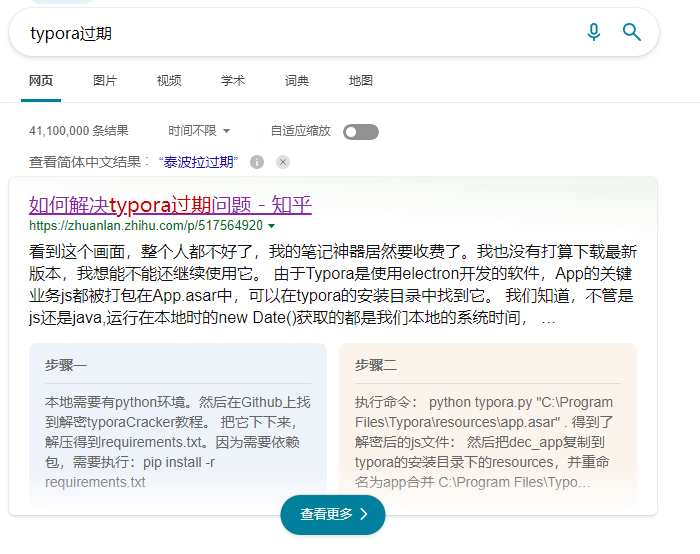This screenshot has width=700, height=554.
Task: Open the 时间不限 time filter dropdown
Action: 199,131
